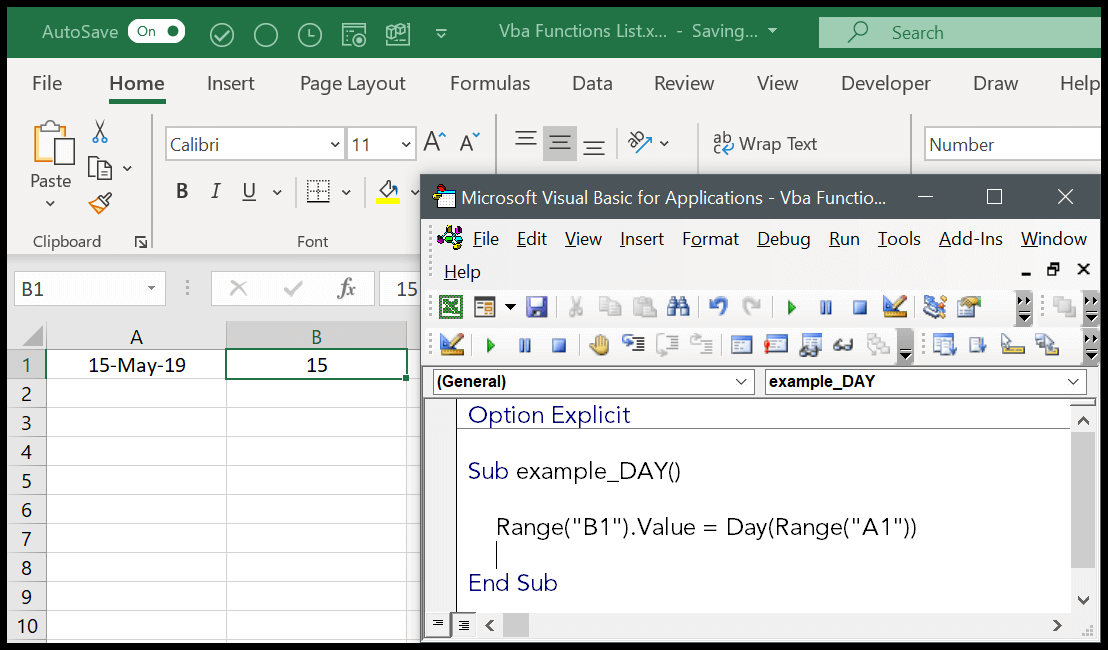Toggle Italic formatting in the Font group
The width and height of the screenshot is (1108, 650).
215,191
